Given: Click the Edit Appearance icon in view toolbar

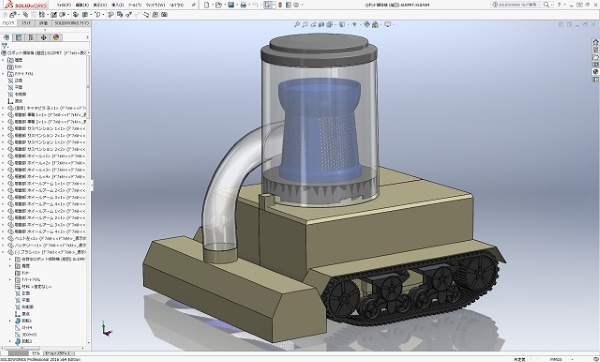Looking at the screenshot, I should click(367, 24).
